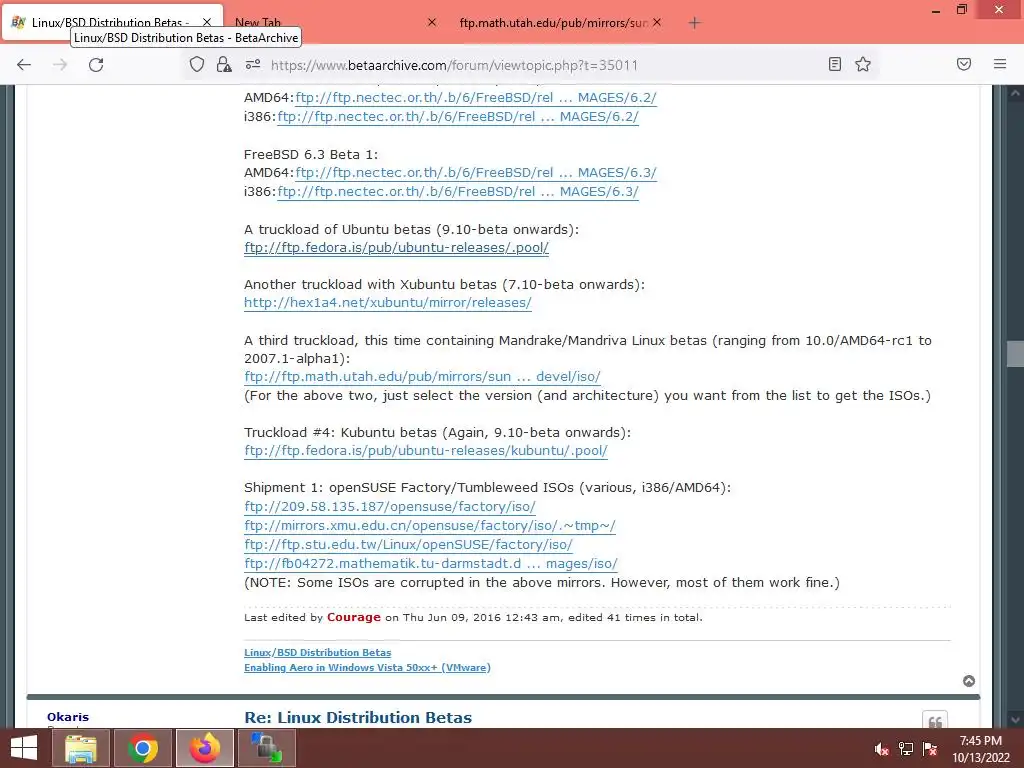The height and width of the screenshot is (768, 1024).
Task: Open tu-darmstadt mathematik mirror link
Action: [x=431, y=563]
